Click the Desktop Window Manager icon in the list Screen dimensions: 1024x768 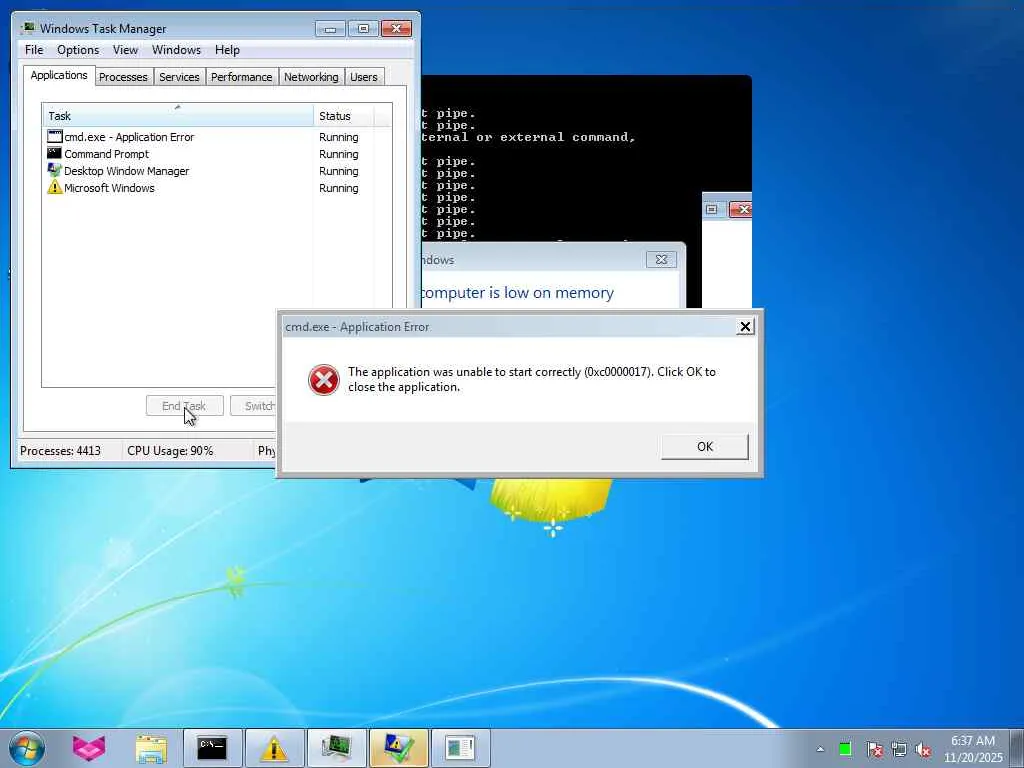(54, 170)
